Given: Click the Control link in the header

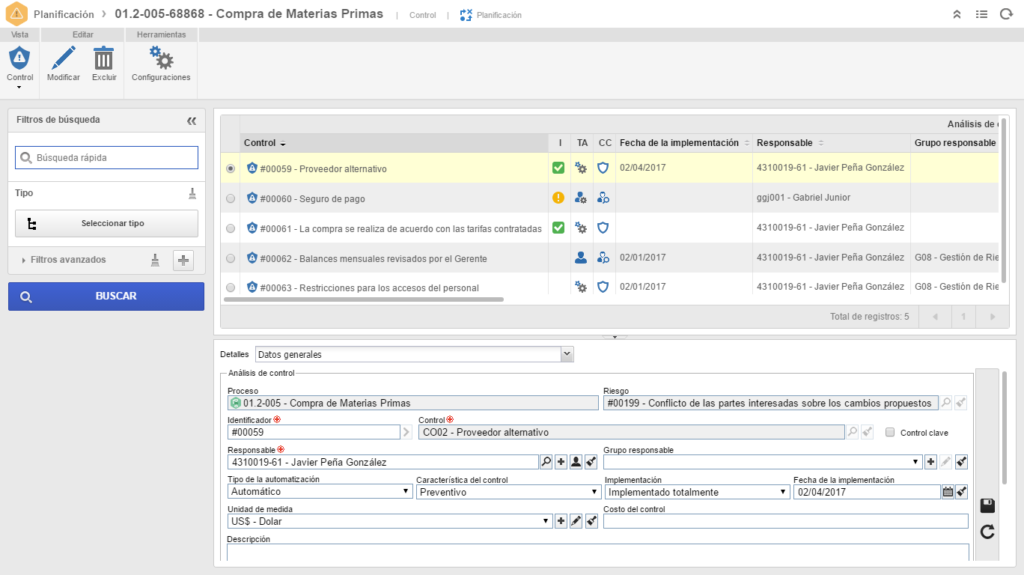Looking at the screenshot, I should [x=423, y=15].
